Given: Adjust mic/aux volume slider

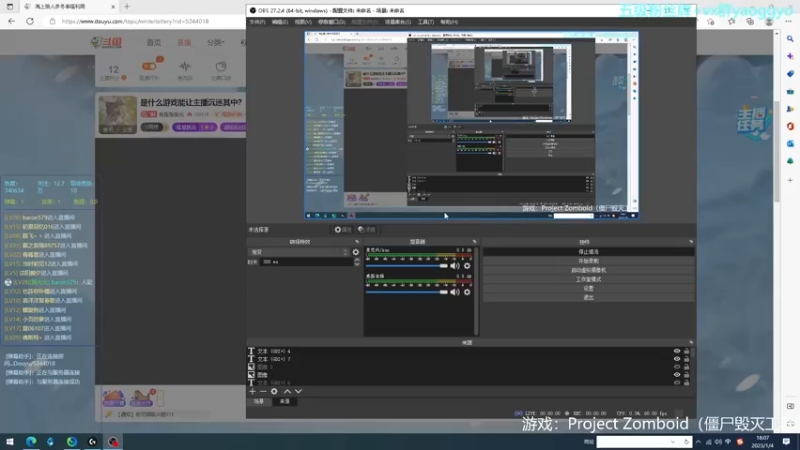Looking at the screenshot, I should click(407, 266).
